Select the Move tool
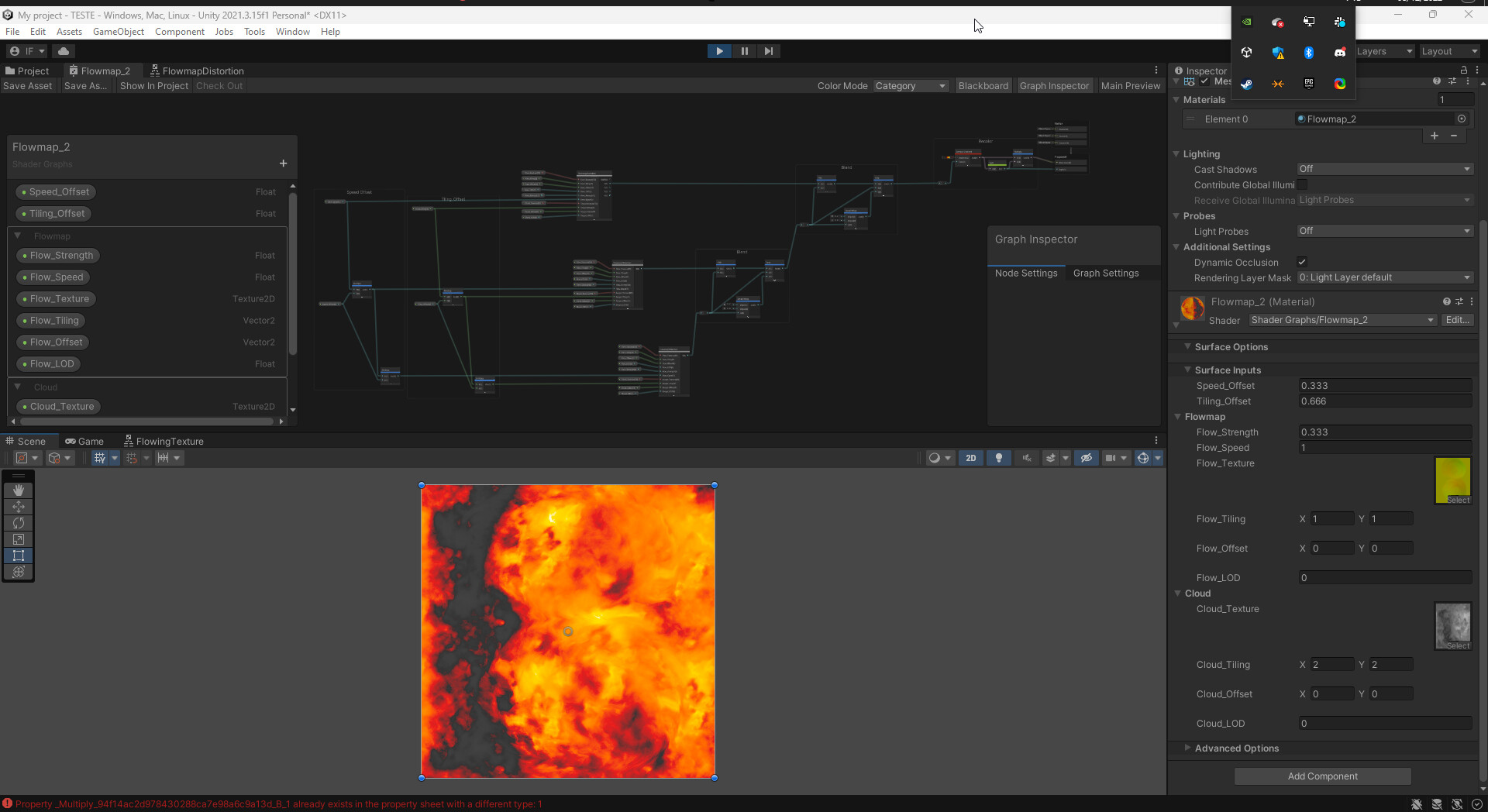1488x812 pixels. click(x=18, y=507)
